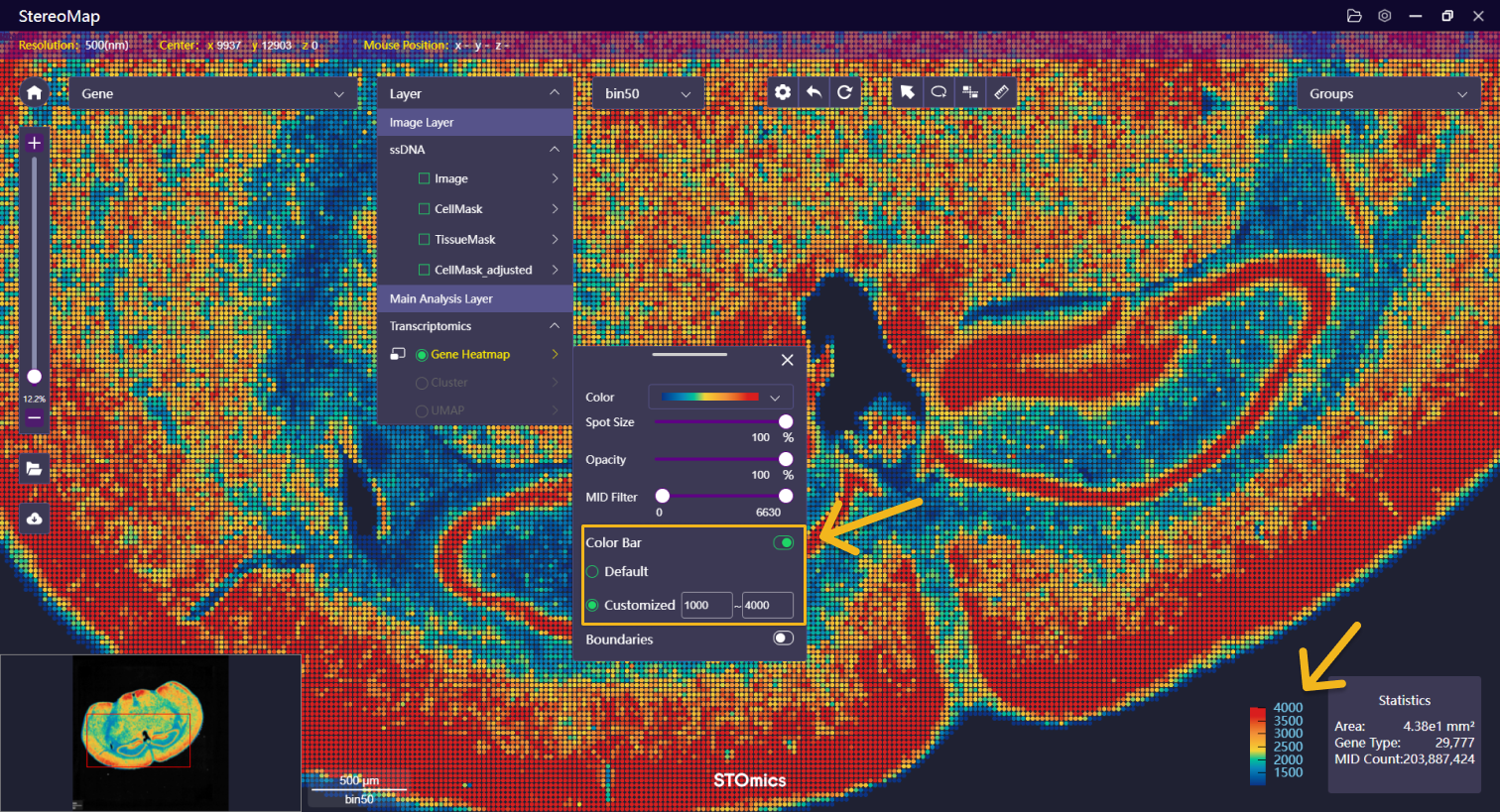Pick the ruler measurement tool
Screen dimensions: 1500x812
(x=1001, y=92)
